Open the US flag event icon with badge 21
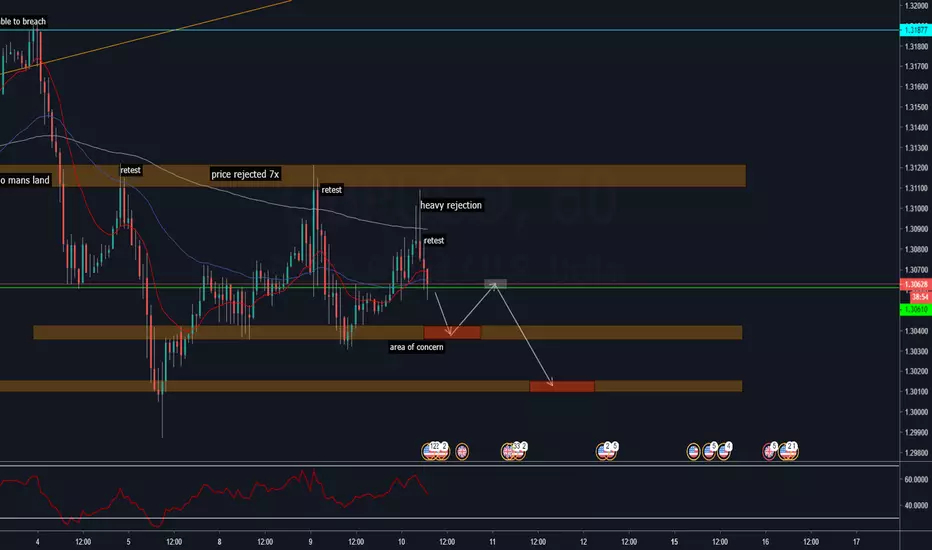 (789, 452)
